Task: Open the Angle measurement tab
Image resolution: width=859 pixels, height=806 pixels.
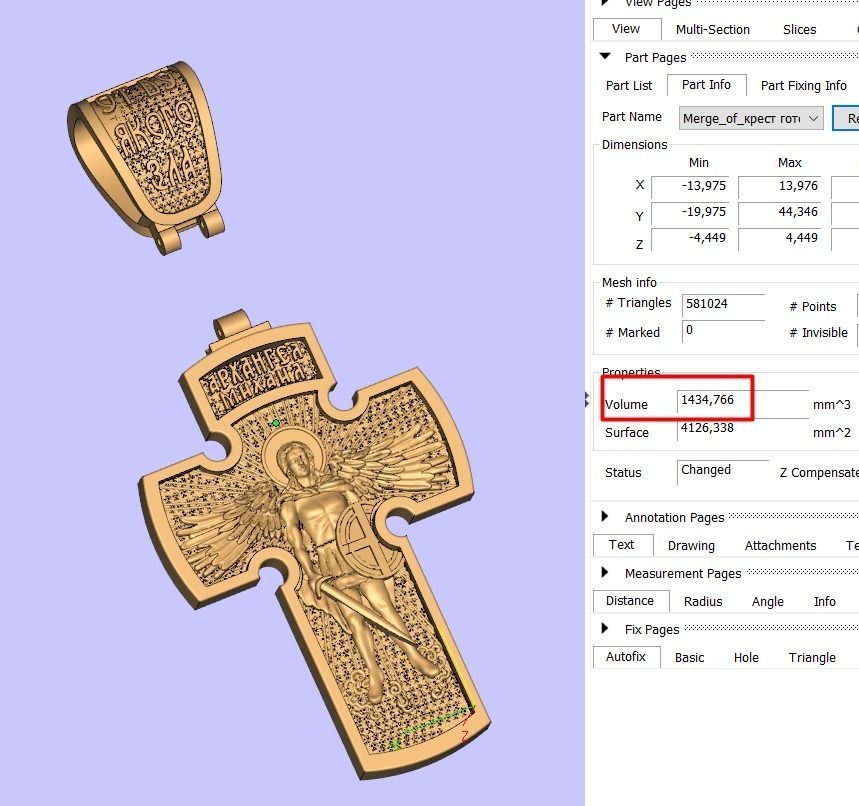Action: click(x=768, y=602)
